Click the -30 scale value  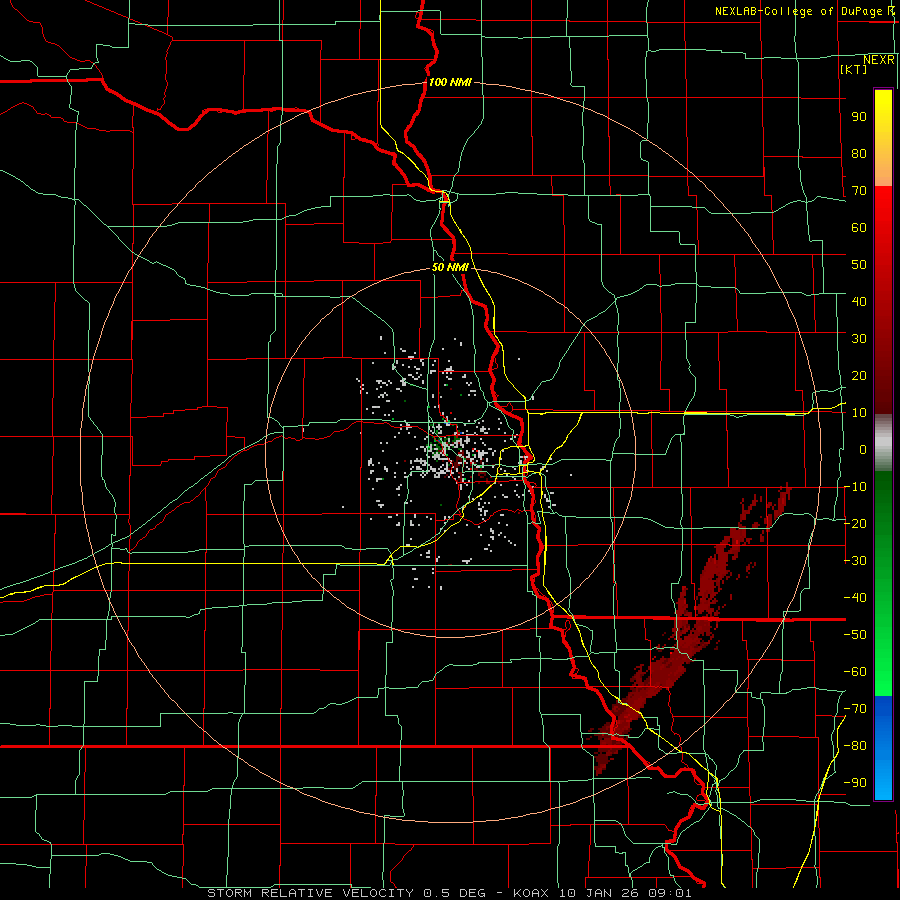click(x=855, y=561)
